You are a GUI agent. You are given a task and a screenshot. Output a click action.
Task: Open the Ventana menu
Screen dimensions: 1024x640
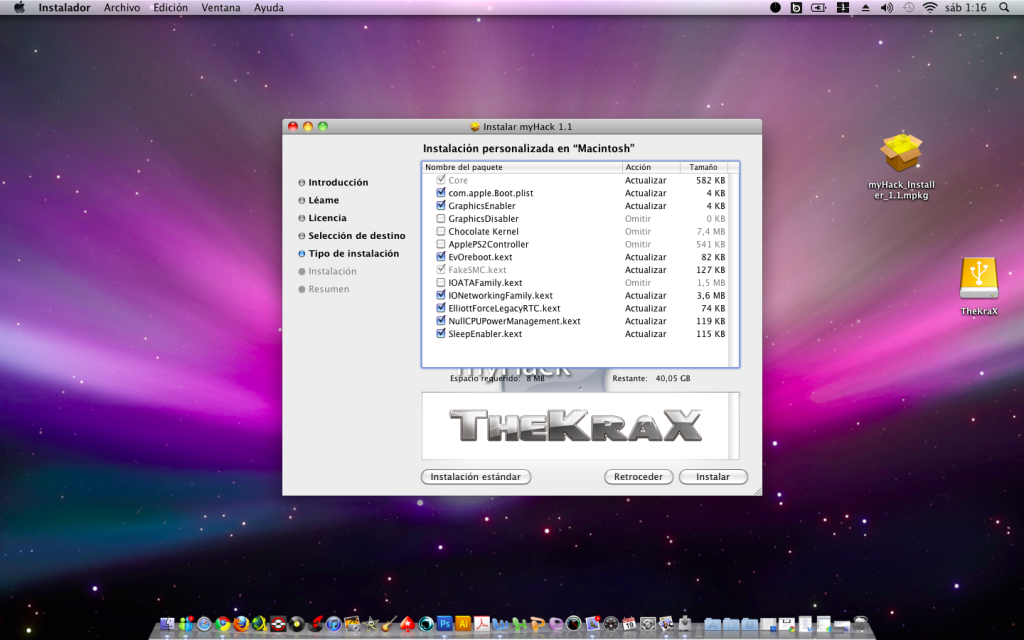point(221,8)
